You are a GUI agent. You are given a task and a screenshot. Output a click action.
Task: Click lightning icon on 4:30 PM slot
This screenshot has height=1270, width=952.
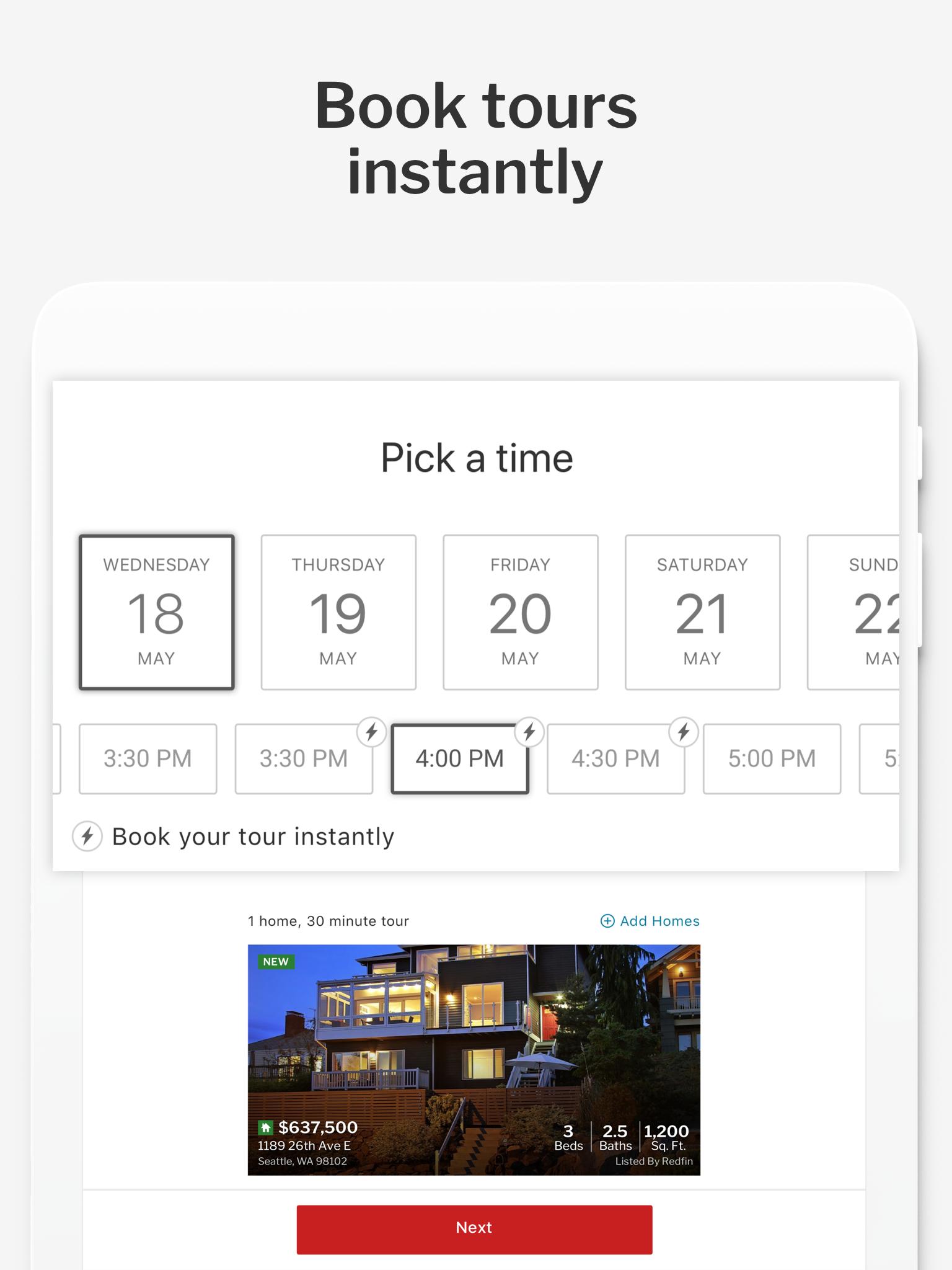(684, 732)
